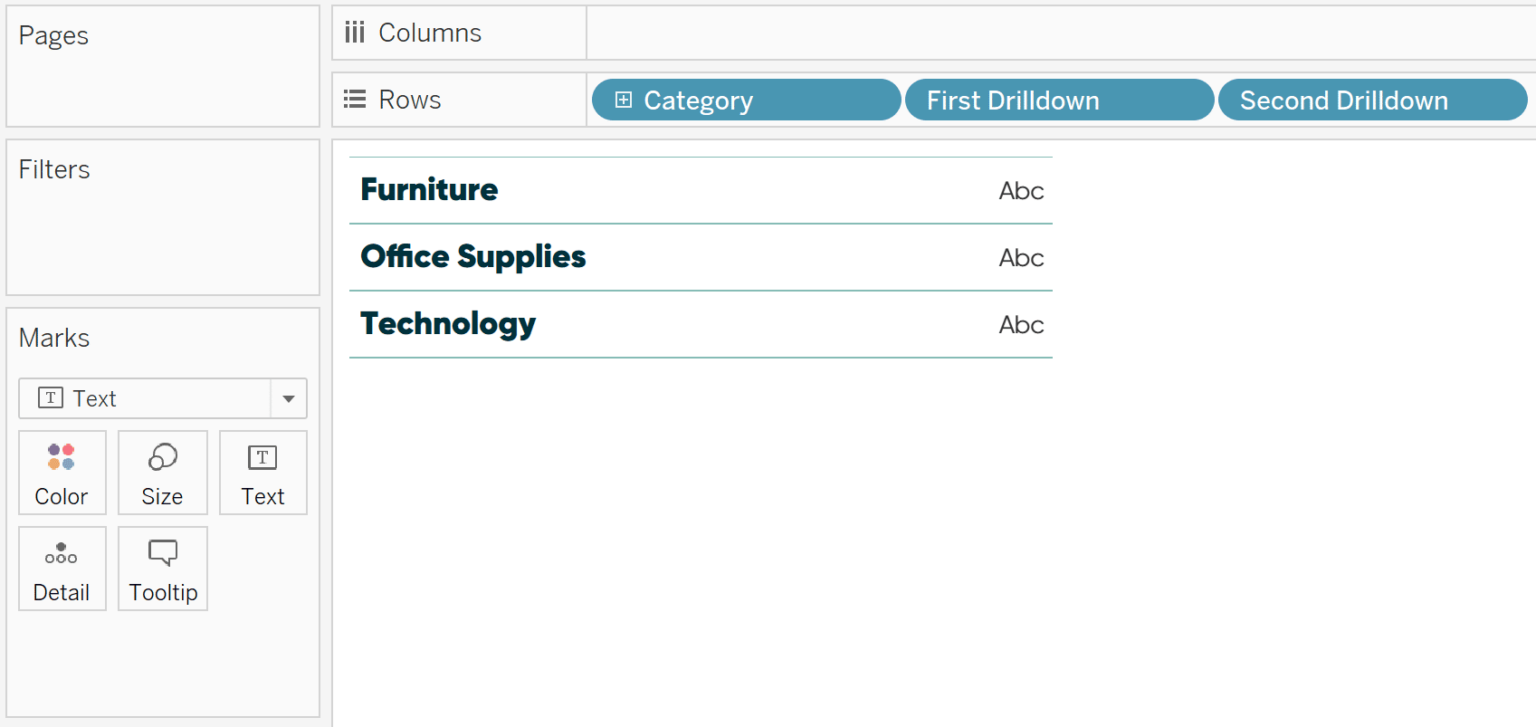Open the First Drilldown pill menu
1536x727 pixels.
coord(1058,99)
